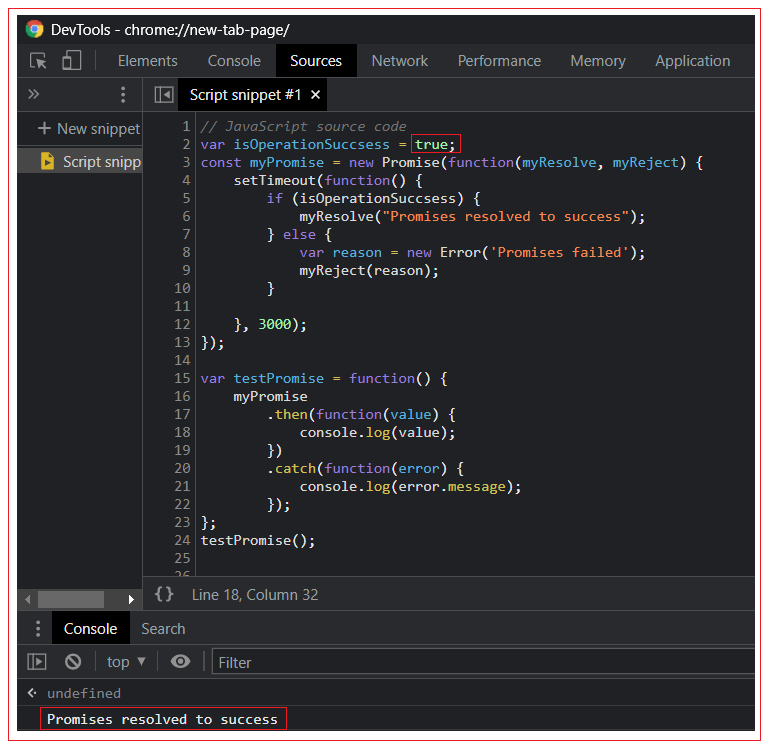Click the setTimeout call on line 4

pyautogui.click(x=328, y=180)
